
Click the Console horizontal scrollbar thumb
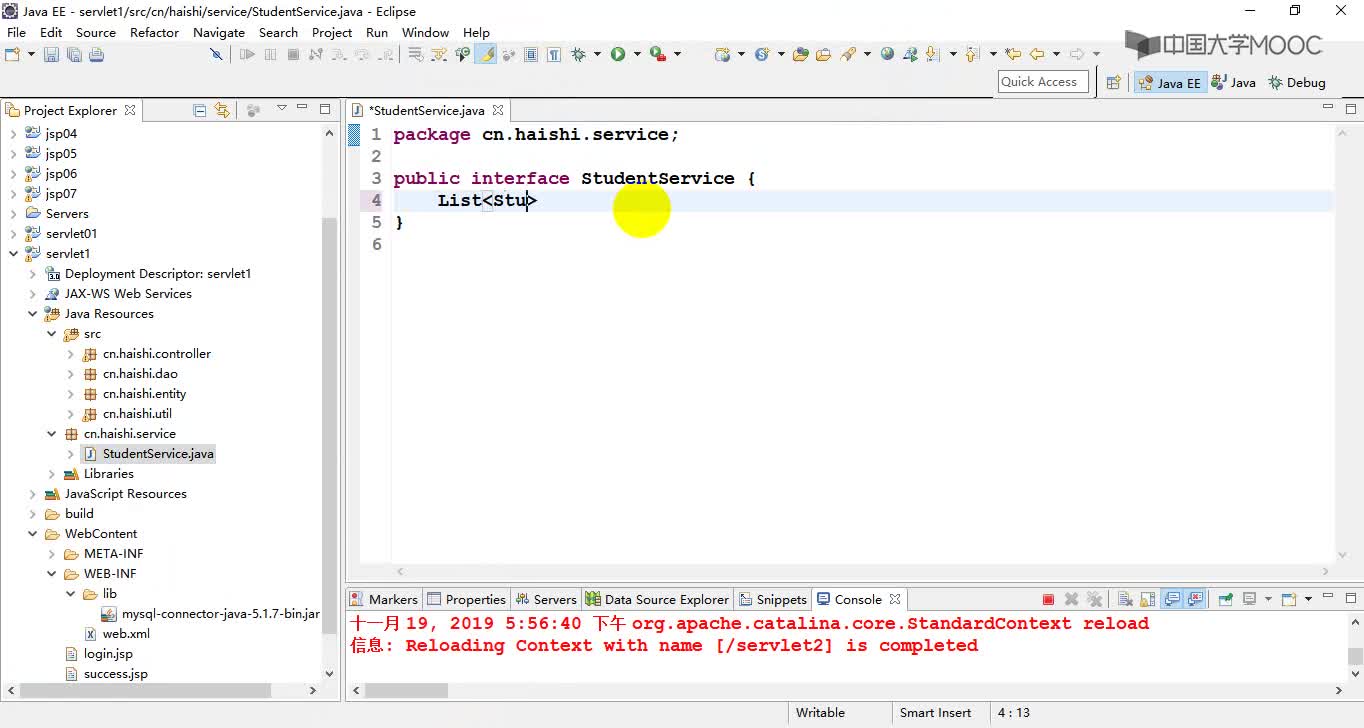[406, 690]
